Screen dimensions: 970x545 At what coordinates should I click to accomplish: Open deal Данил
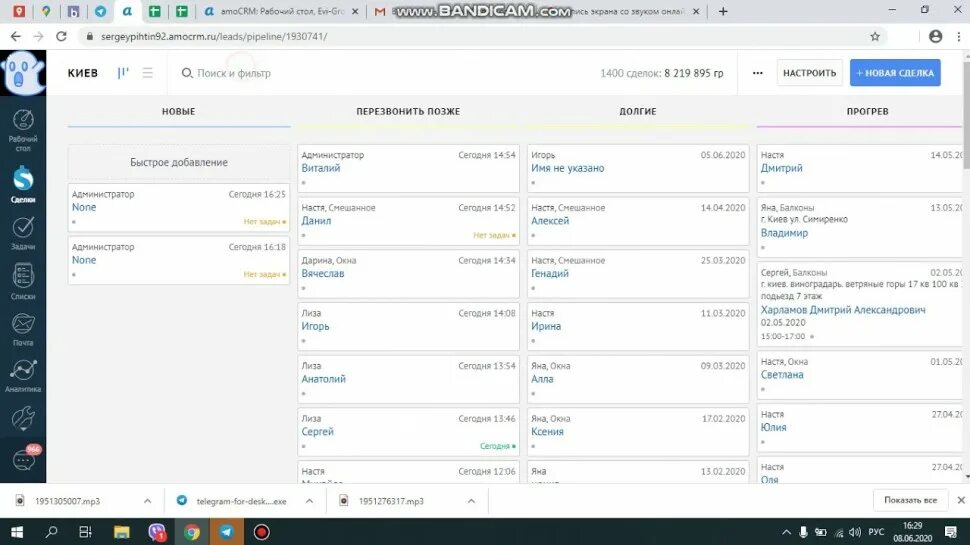[316, 221]
